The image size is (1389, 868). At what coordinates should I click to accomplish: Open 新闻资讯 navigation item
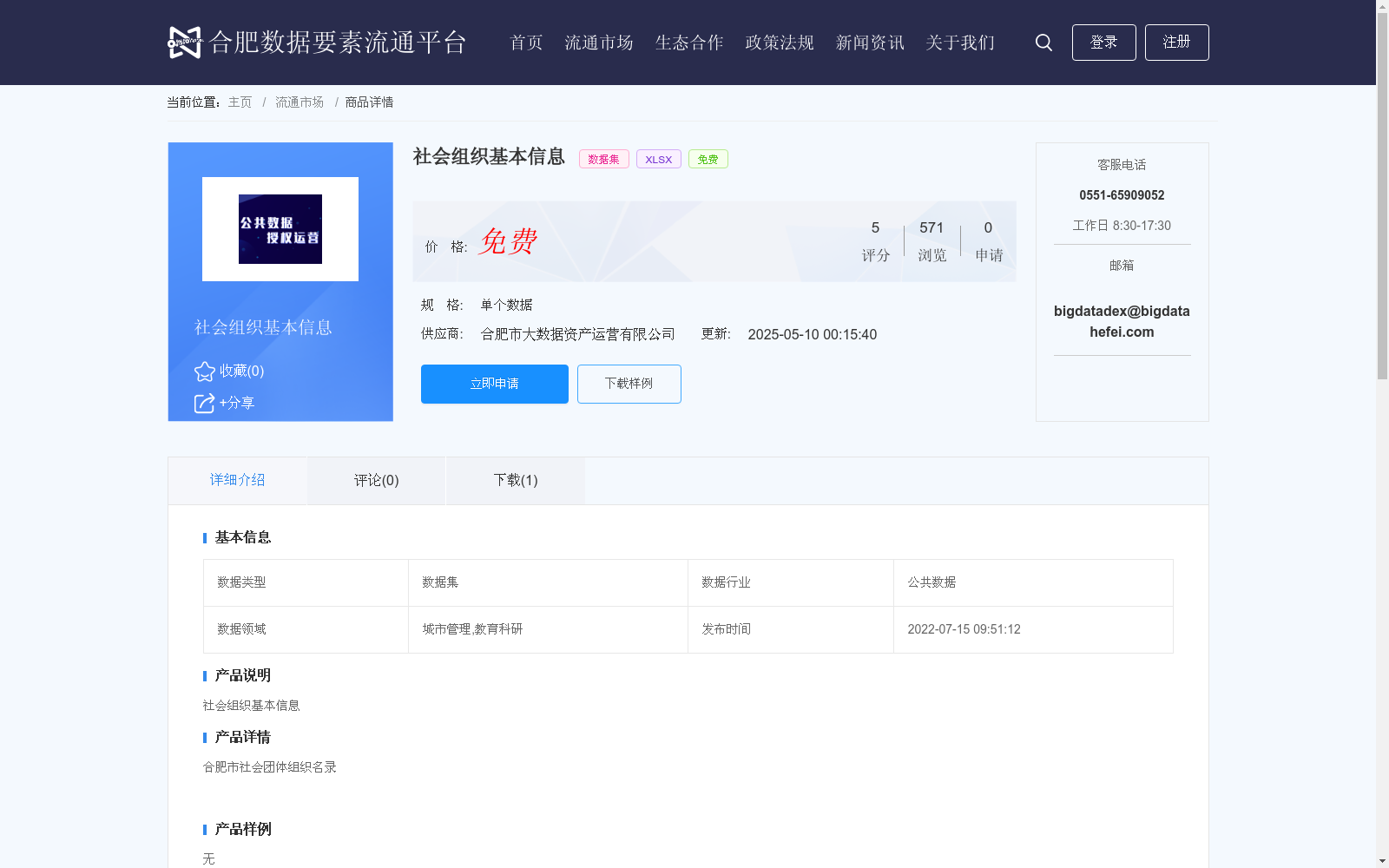870,43
